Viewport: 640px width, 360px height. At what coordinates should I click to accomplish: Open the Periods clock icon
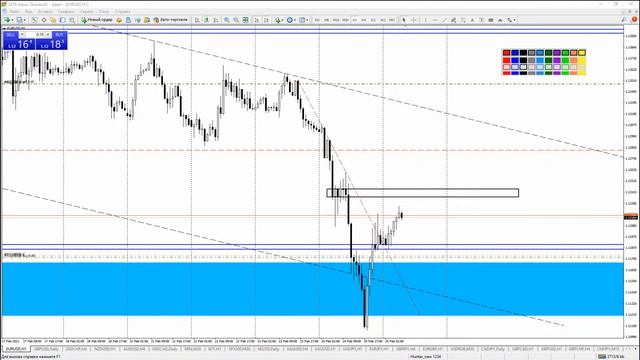click(289, 20)
